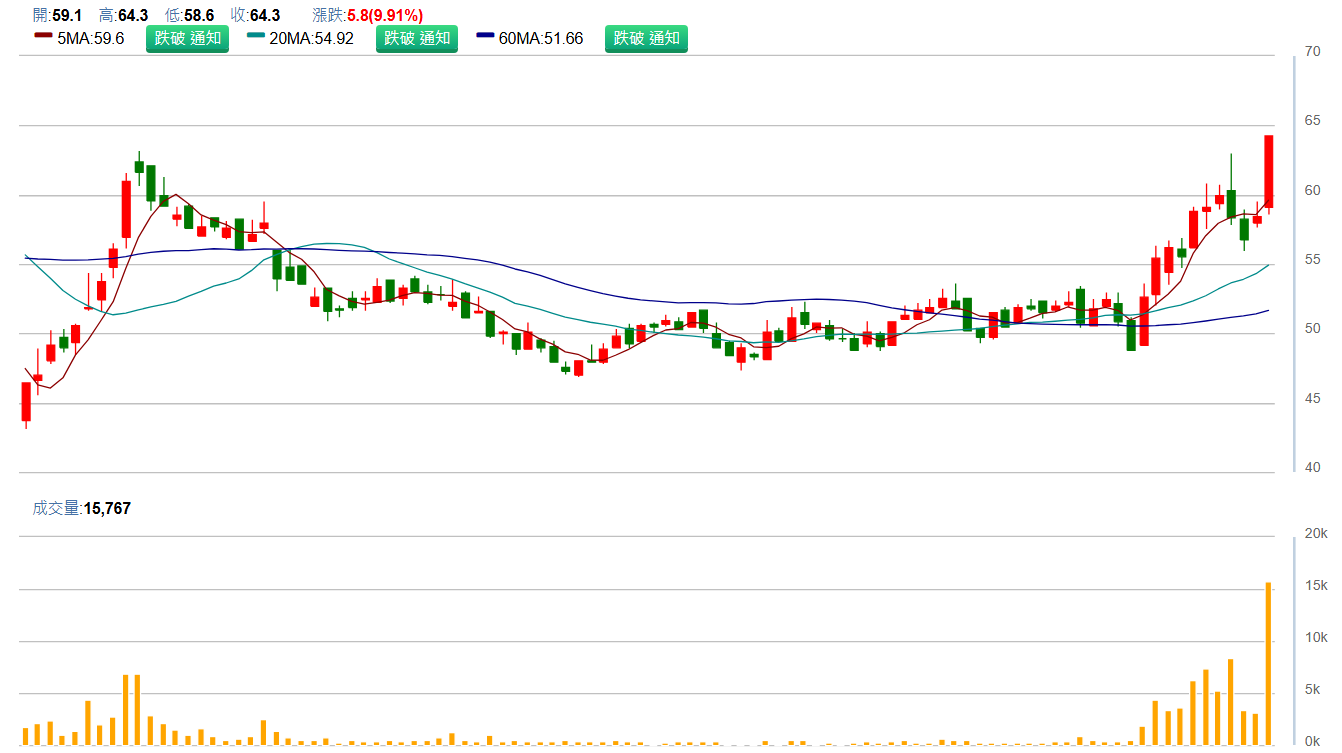Click the 60 label on the price axis
Viewport: 1342px width, 753px height.
coord(1313,190)
